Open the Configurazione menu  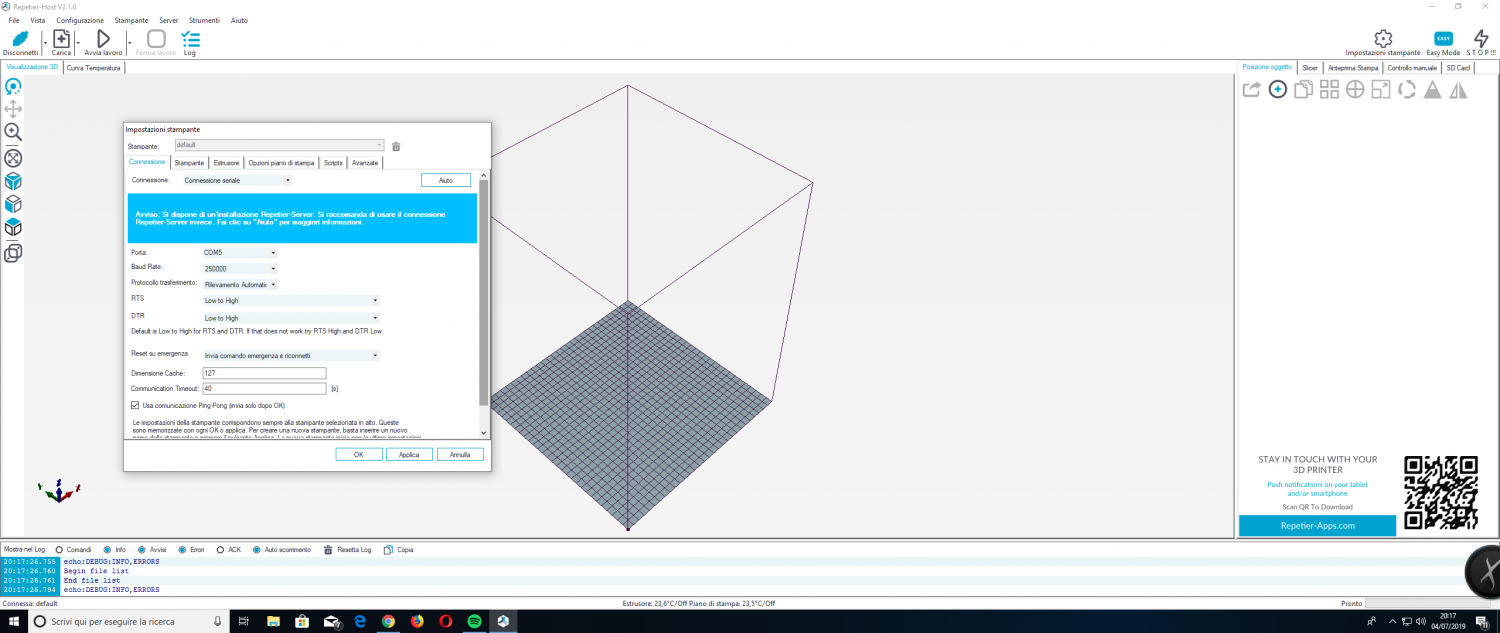[80, 20]
